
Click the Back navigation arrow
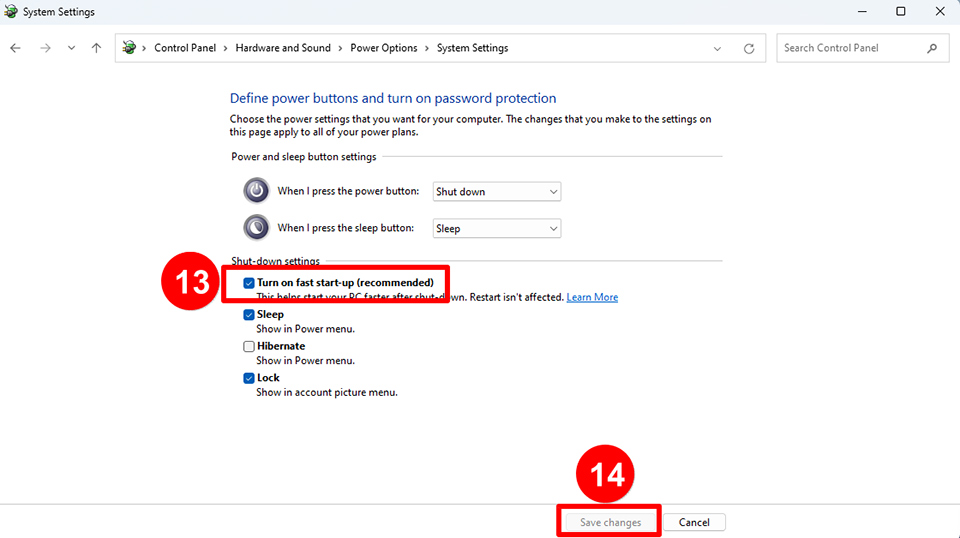point(15,48)
